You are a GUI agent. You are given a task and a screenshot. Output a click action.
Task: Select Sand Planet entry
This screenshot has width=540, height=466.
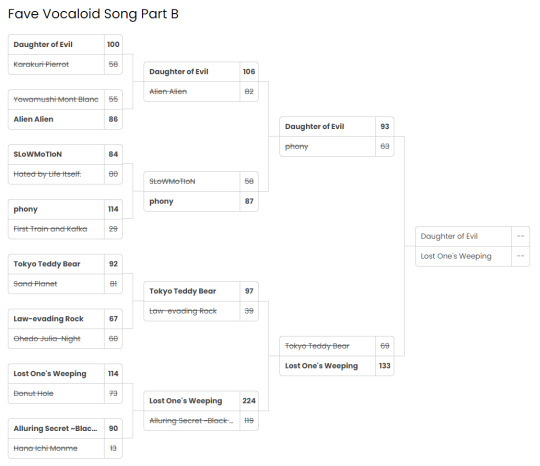pyautogui.click(x=65, y=284)
